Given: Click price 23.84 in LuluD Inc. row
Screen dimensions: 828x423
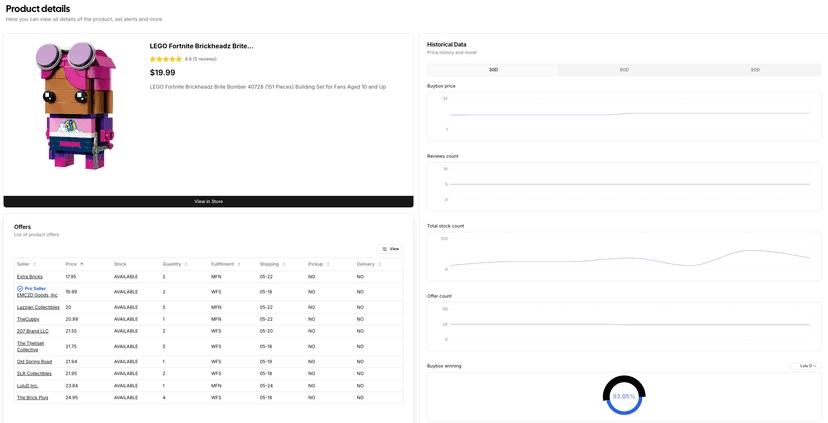Looking at the screenshot, I should 71,386.
